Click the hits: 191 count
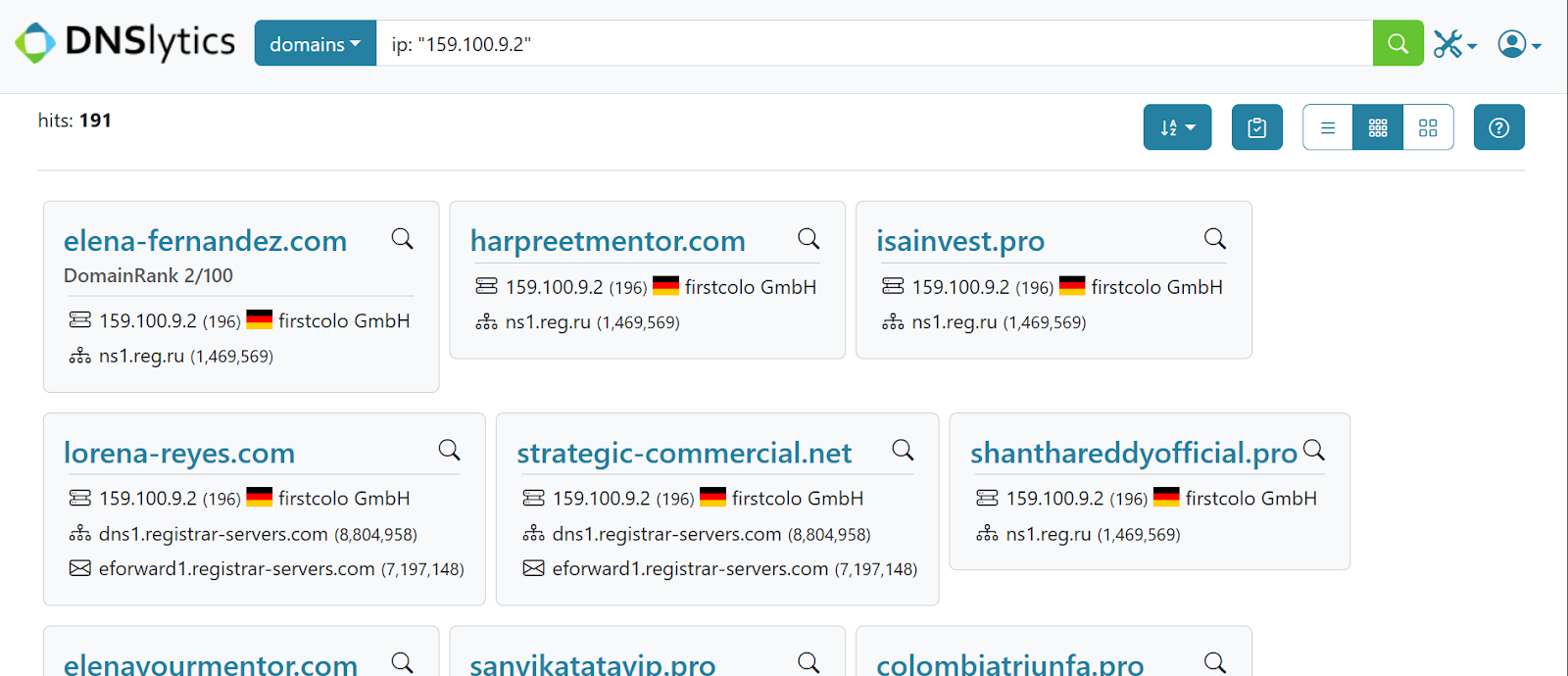The height and width of the screenshot is (676, 1568). point(74,121)
